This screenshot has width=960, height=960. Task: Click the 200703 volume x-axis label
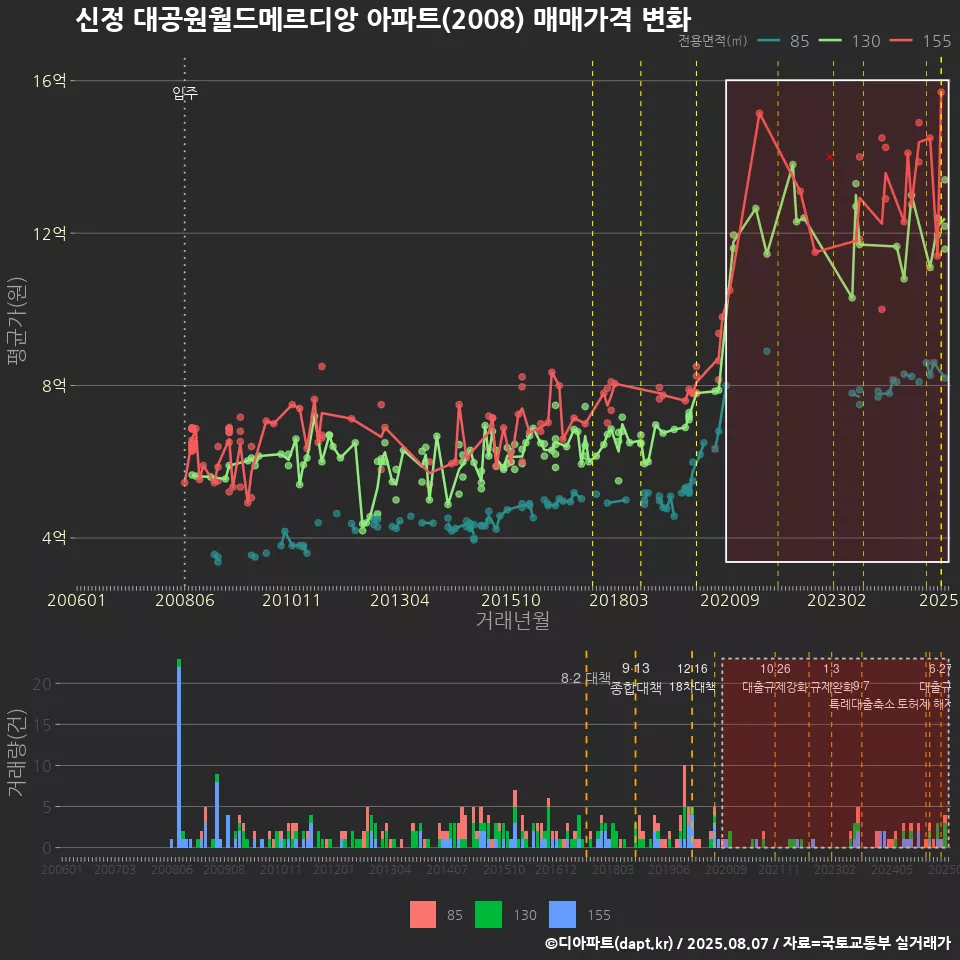[x=115, y=869]
